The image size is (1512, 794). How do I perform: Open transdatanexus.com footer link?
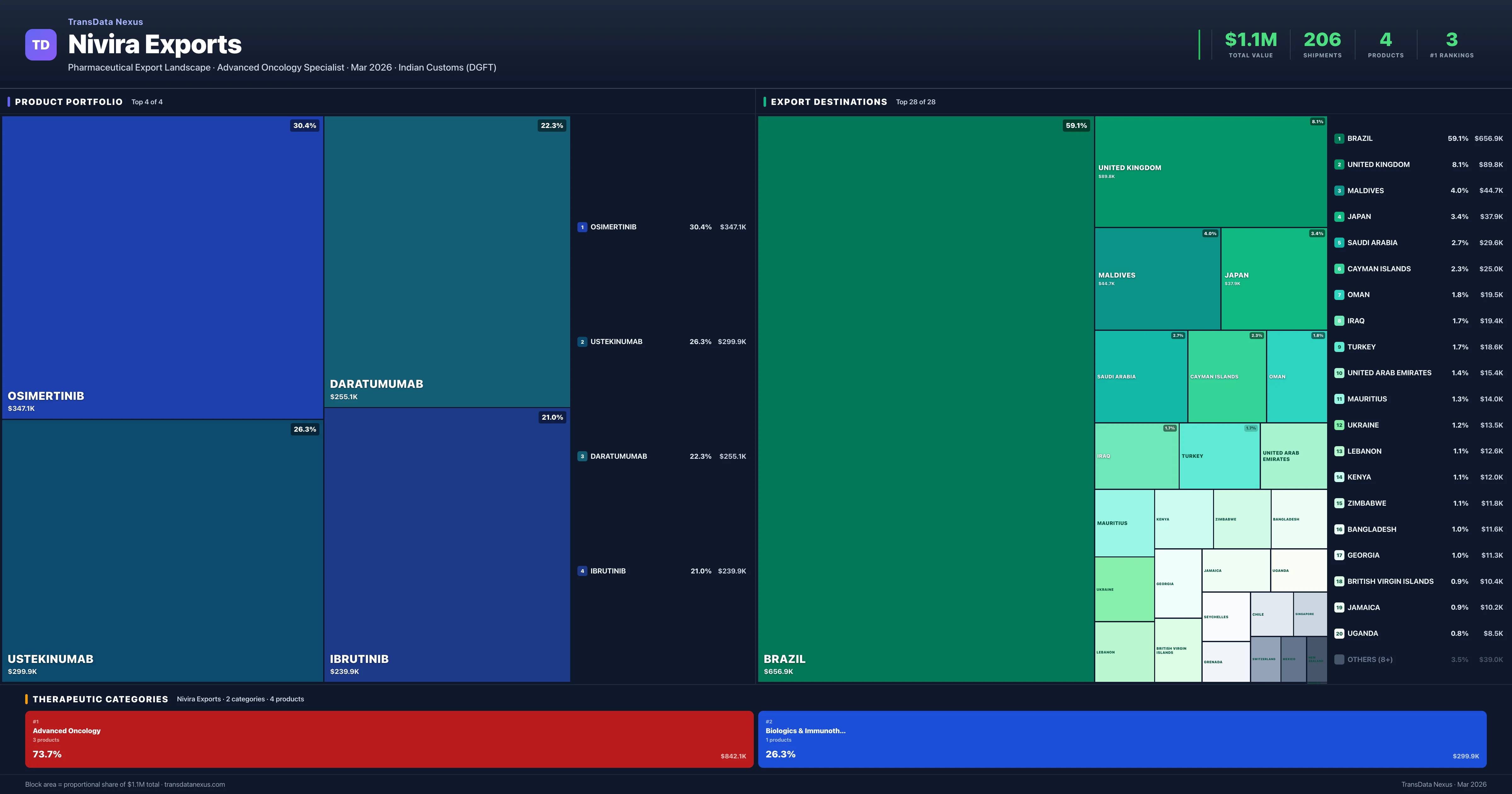194,785
